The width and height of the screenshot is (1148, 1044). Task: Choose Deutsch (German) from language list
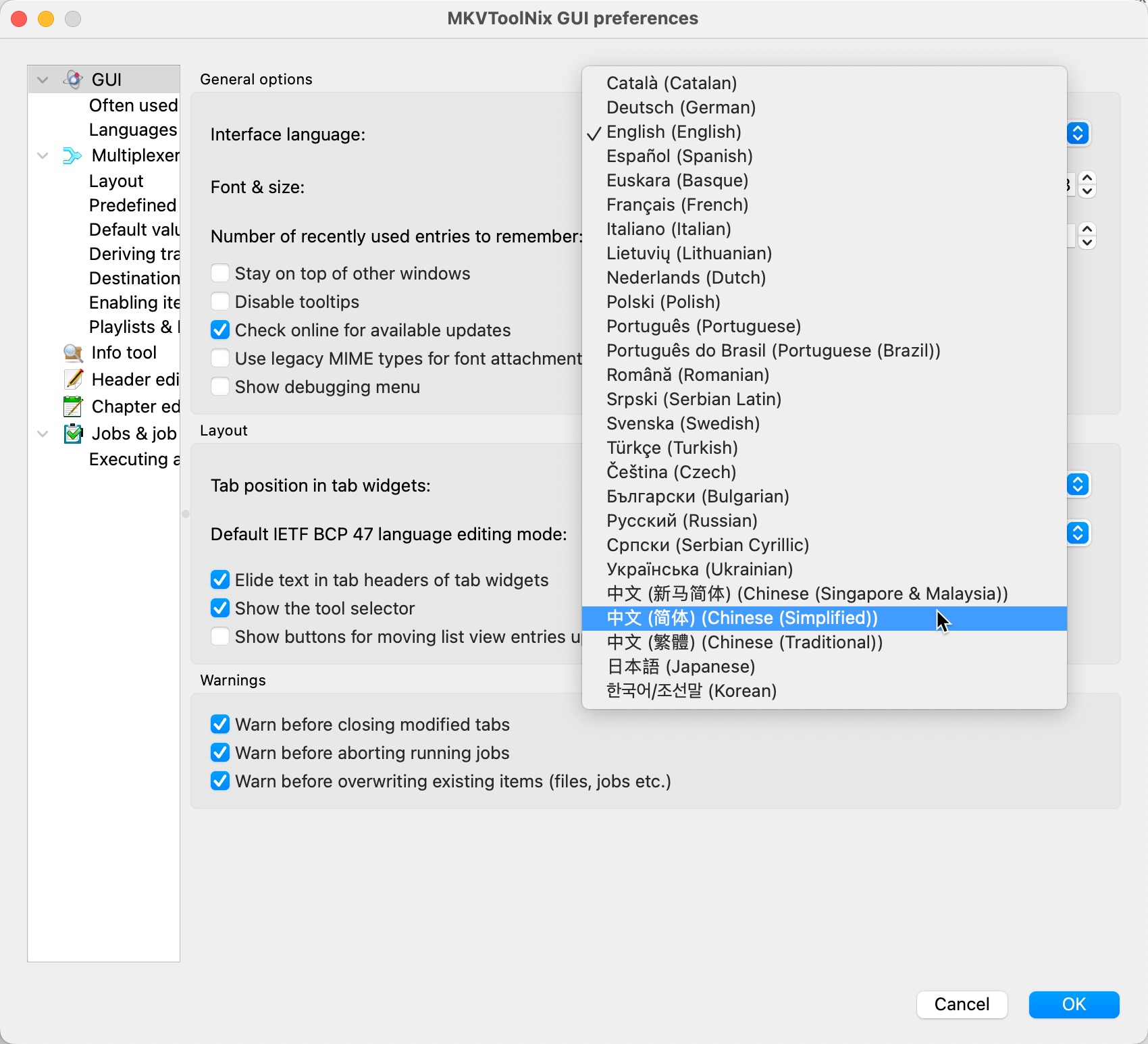[x=681, y=108]
